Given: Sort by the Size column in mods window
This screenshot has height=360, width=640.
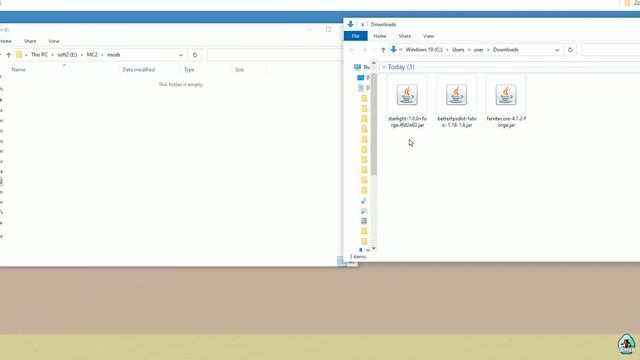Looking at the screenshot, I should point(239,69).
